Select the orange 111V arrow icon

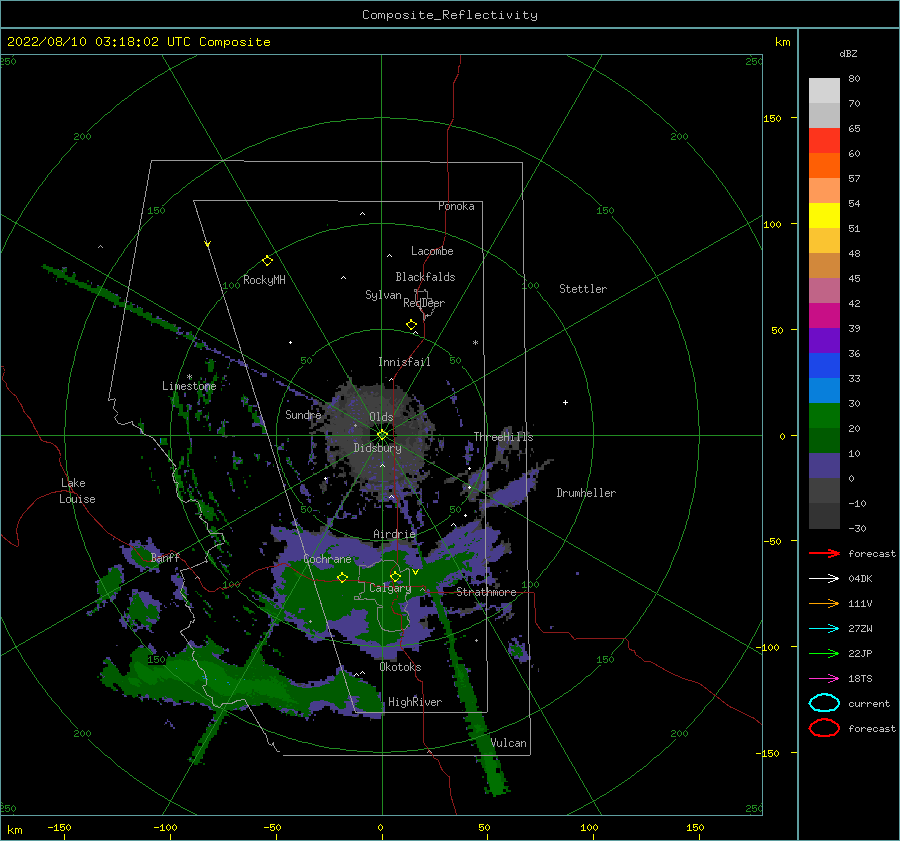tap(824, 603)
